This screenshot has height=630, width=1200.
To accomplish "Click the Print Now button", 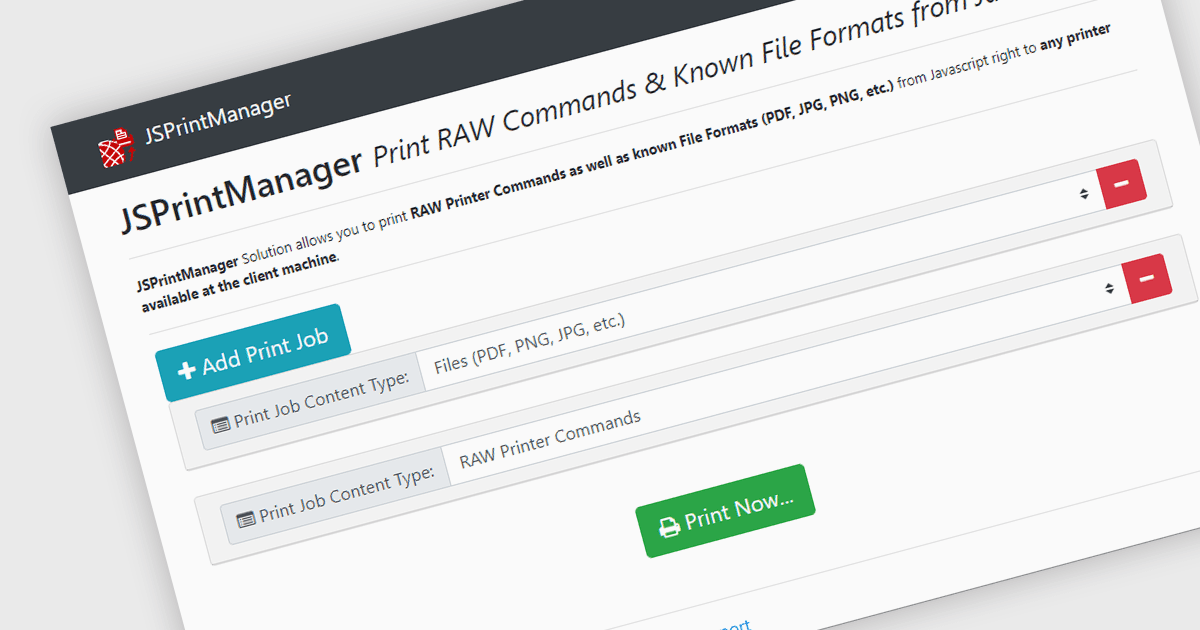I will point(726,511).
